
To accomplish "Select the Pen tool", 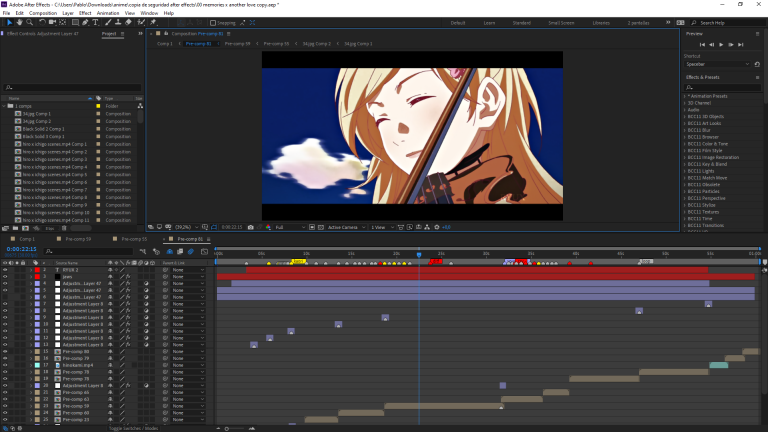I will tap(85, 23).
